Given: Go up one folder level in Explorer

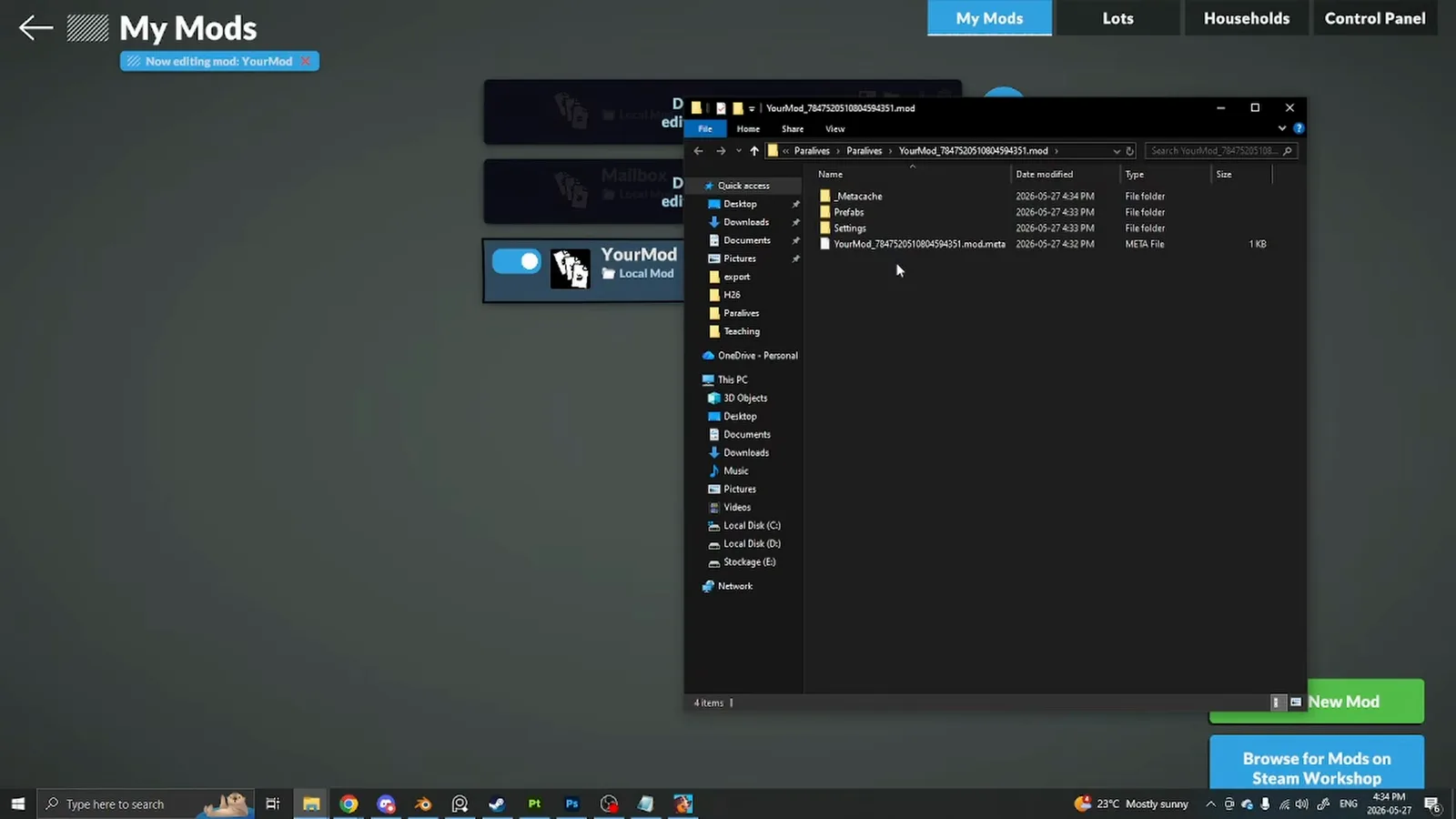Looking at the screenshot, I should click(754, 151).
